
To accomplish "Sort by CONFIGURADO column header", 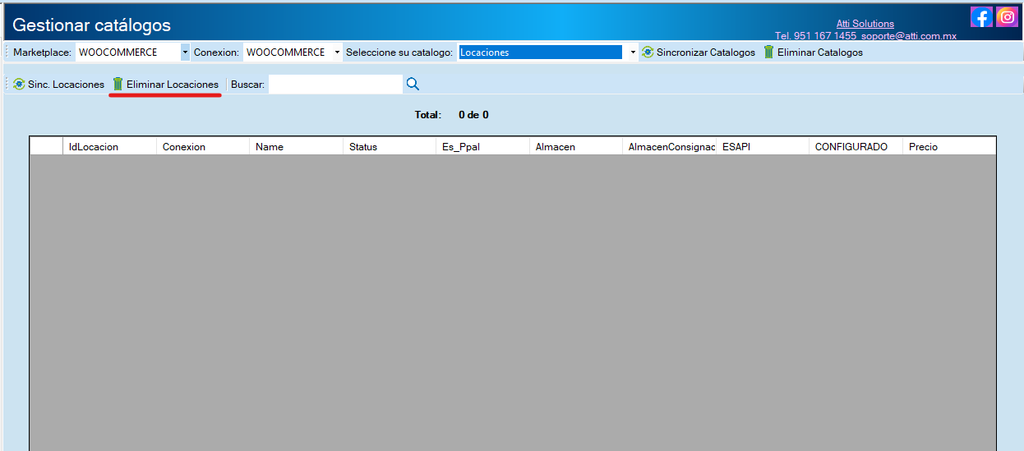I will pyautogui.click(x=857, y=147).
